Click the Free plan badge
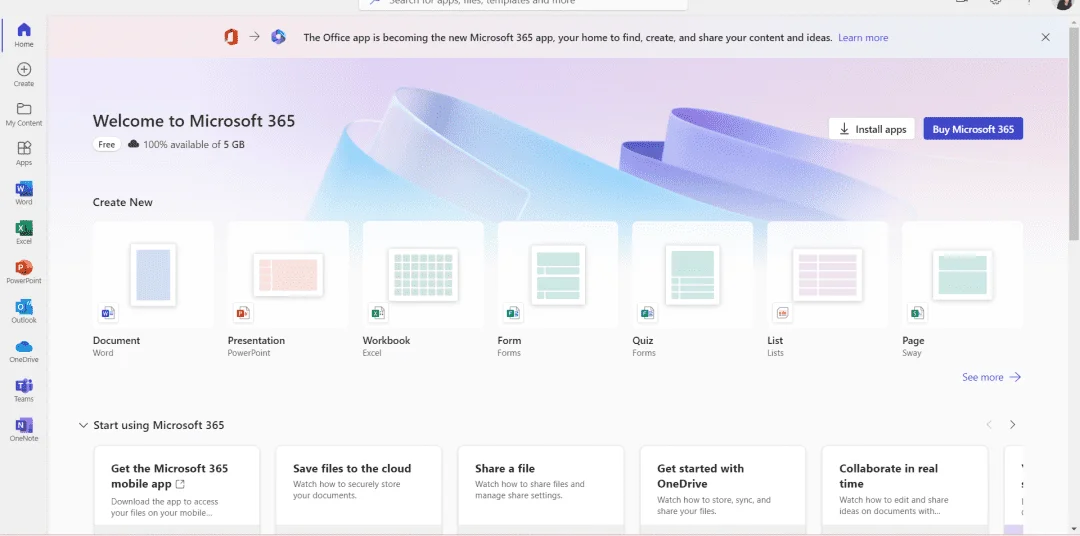 107,145
